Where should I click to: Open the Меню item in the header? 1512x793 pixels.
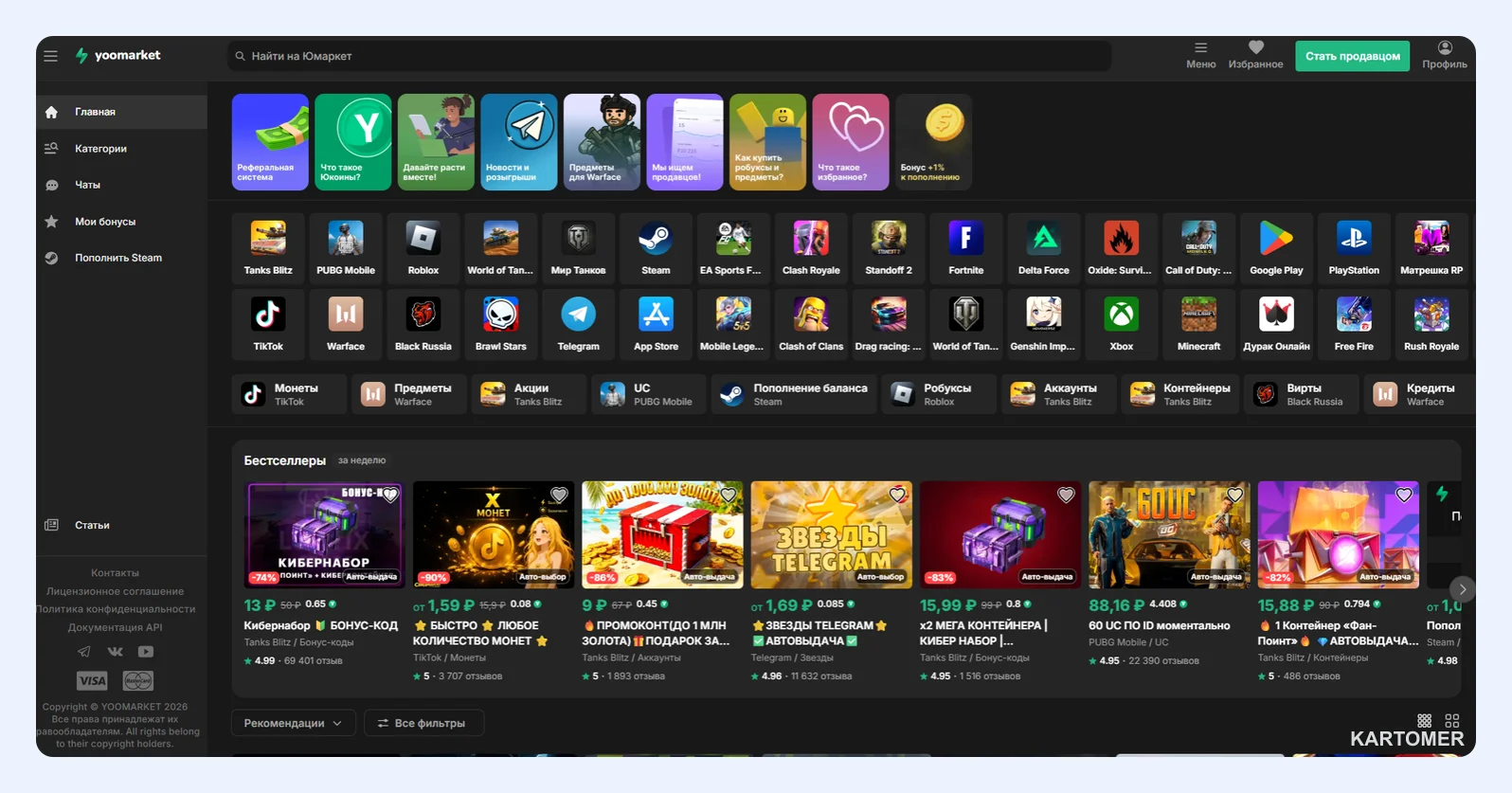(x=1200, y=56)
